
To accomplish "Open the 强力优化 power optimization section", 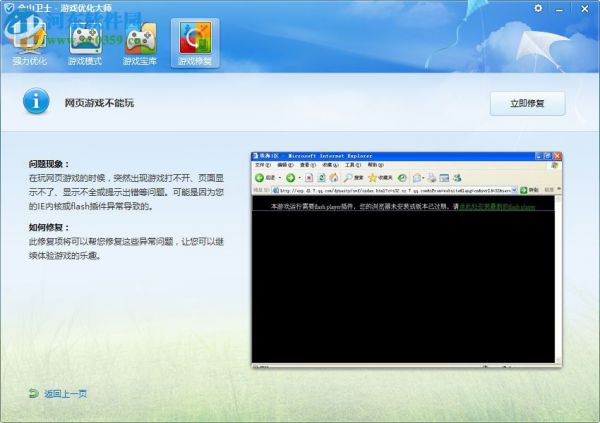I will click(x=29, y=44).
